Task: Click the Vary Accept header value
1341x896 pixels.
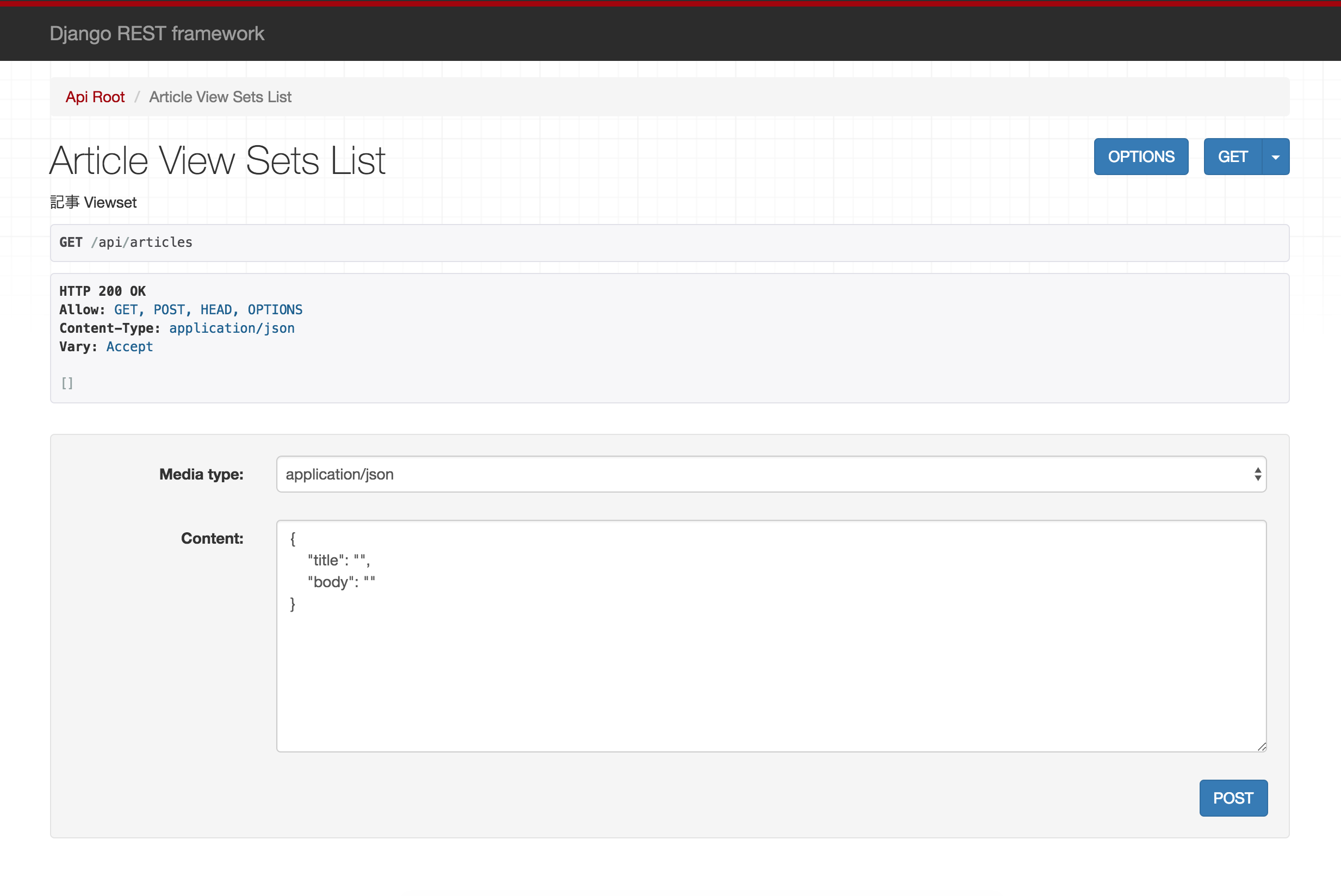Action: coord(130,347)
